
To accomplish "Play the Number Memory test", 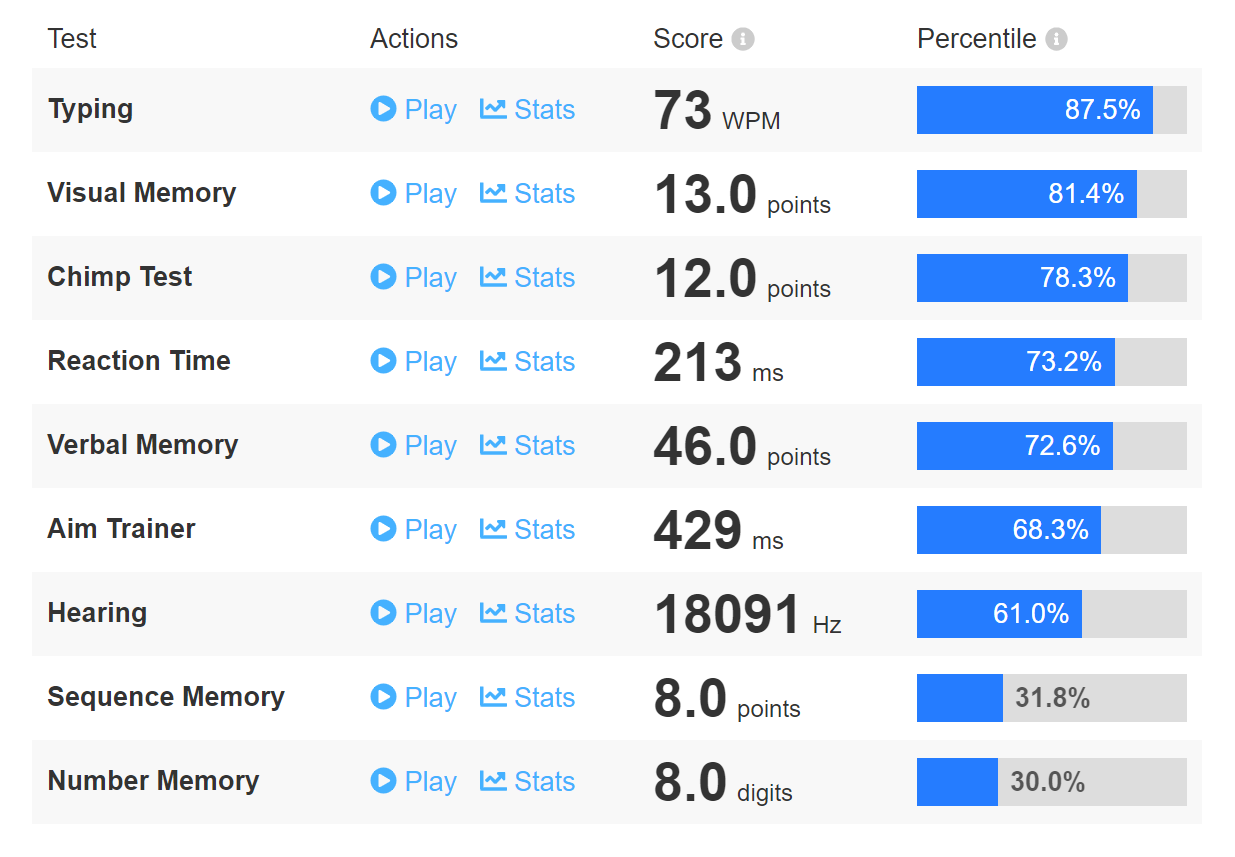I will tap(414, 782).
